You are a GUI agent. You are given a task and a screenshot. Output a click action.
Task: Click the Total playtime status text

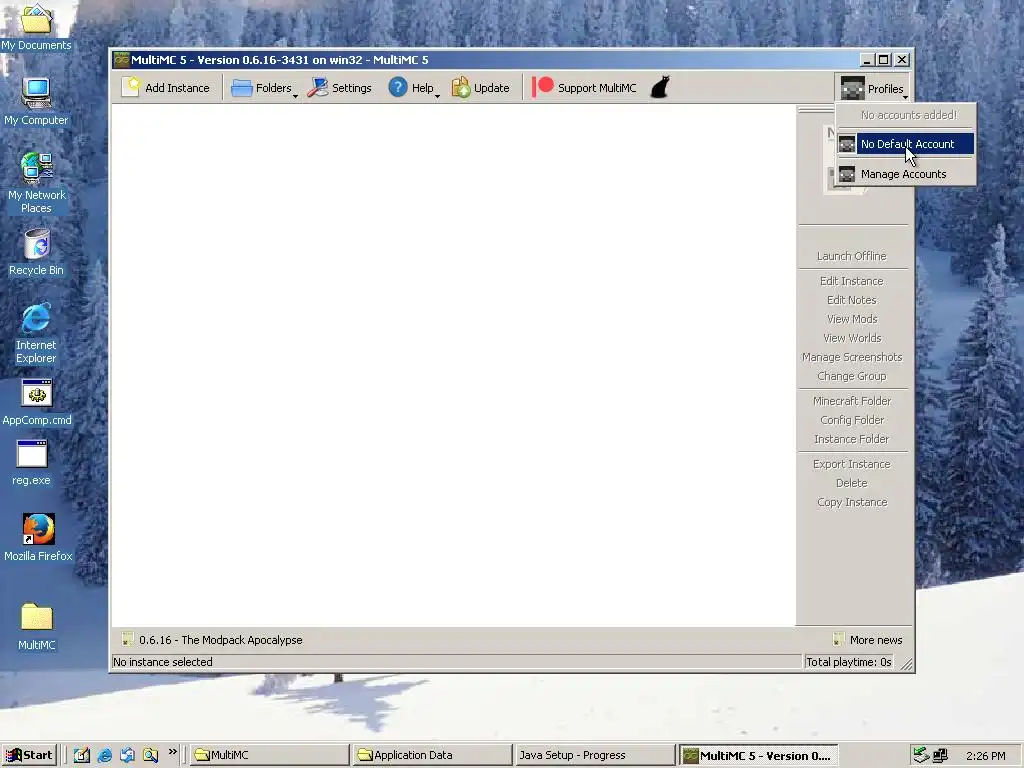click(848, 662)
